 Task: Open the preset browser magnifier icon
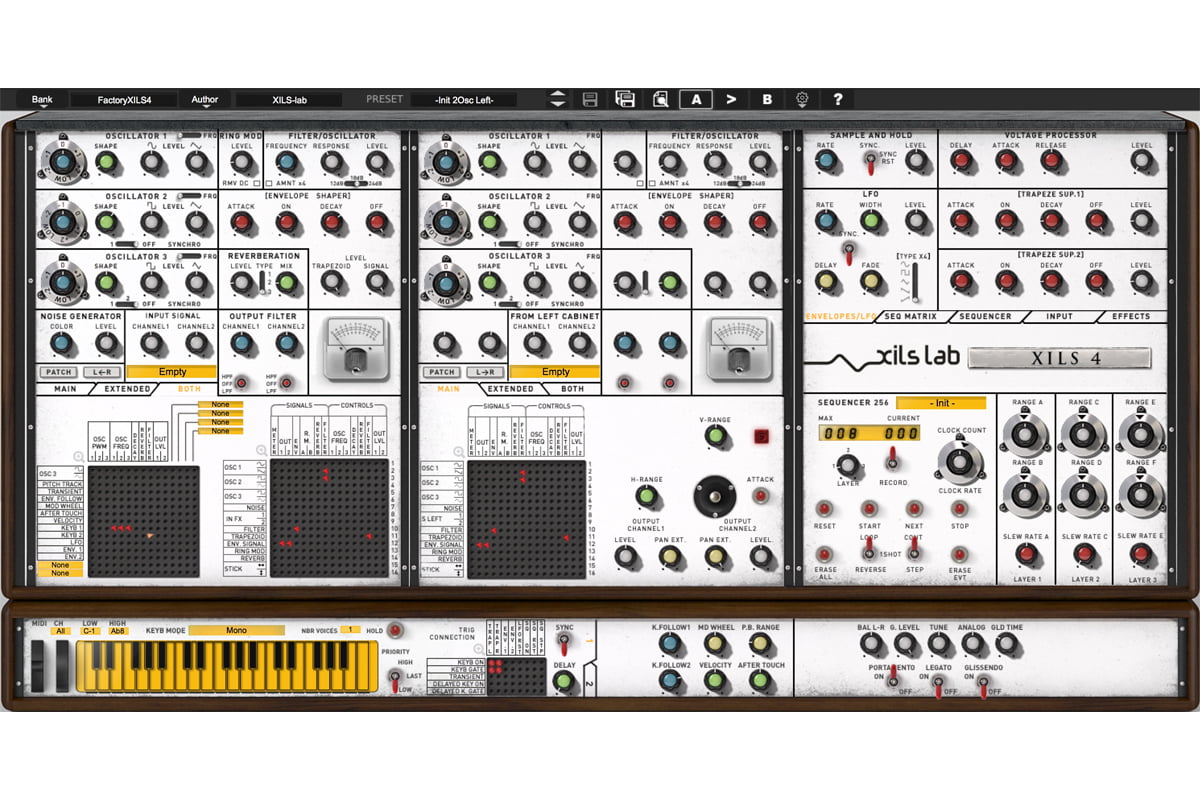click(660, 99)
